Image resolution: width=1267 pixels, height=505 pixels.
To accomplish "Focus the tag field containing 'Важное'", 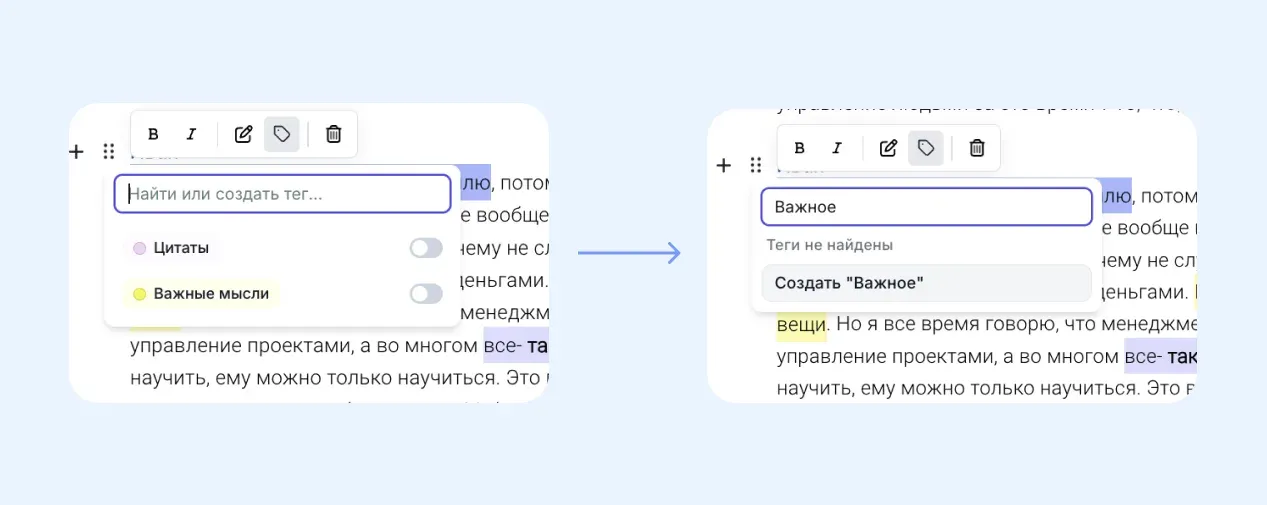I will pyautogui.click(x=926, y=207).
